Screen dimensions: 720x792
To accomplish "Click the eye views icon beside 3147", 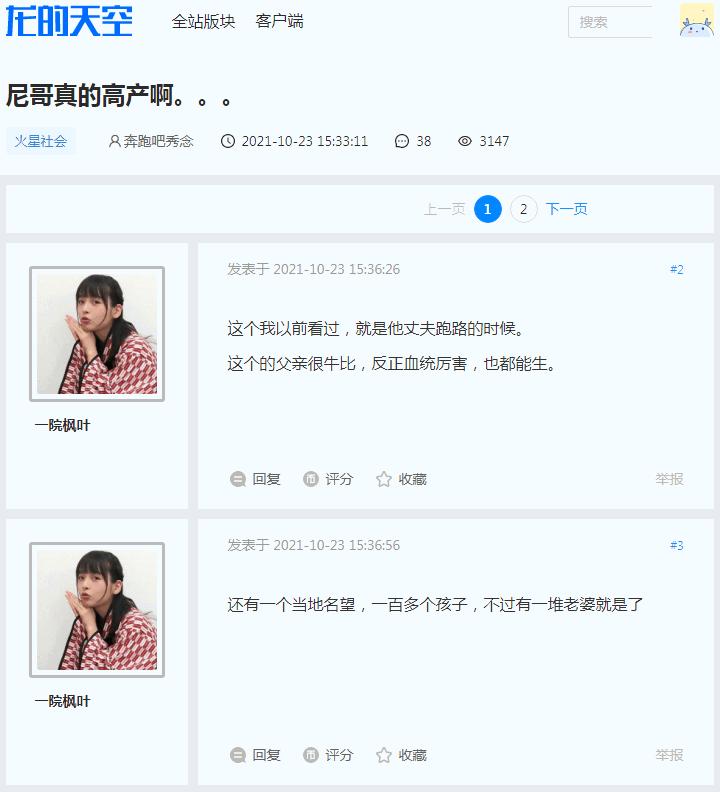I will pos(465,141).
